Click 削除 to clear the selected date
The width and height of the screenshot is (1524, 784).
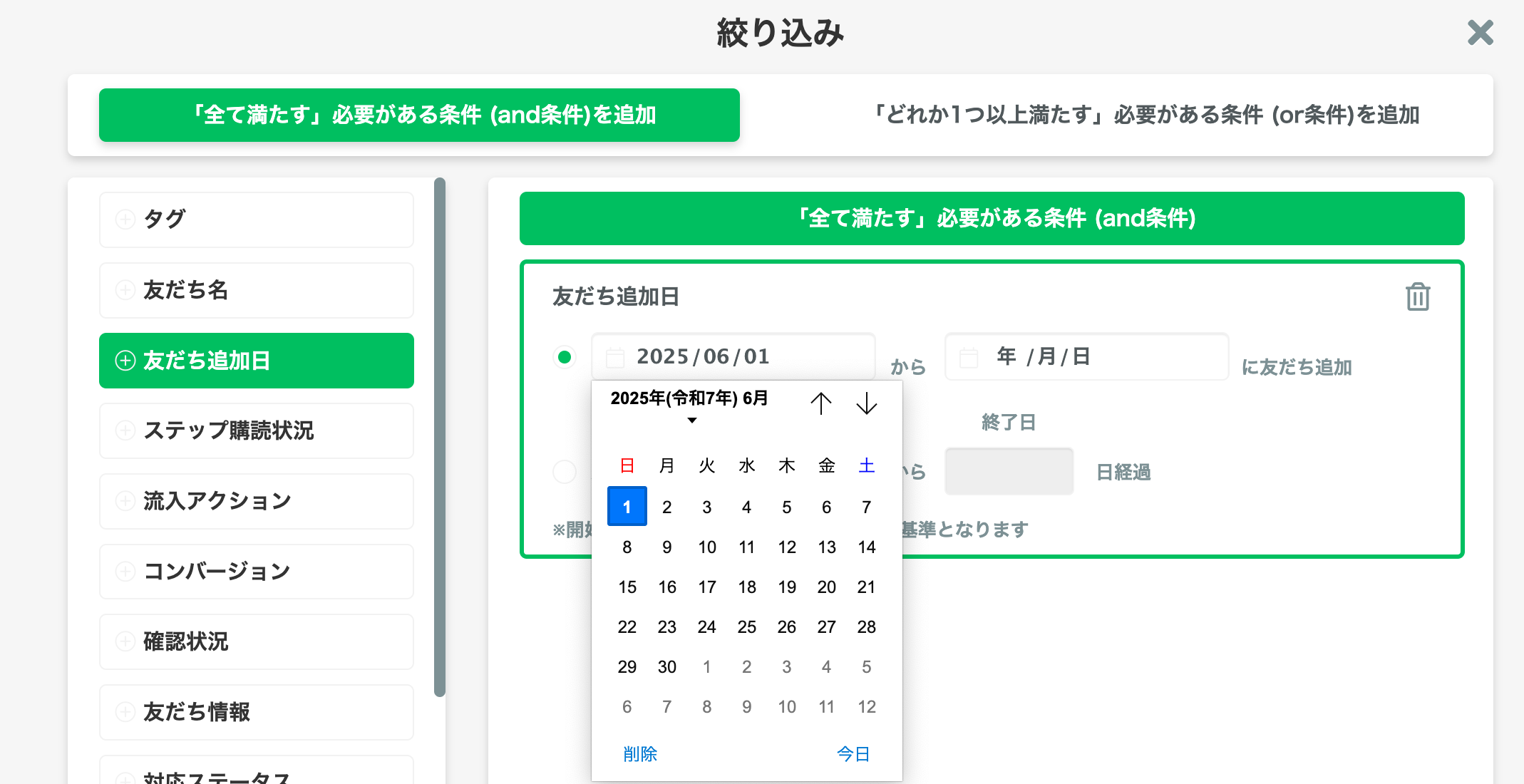[x=640, y=753]
